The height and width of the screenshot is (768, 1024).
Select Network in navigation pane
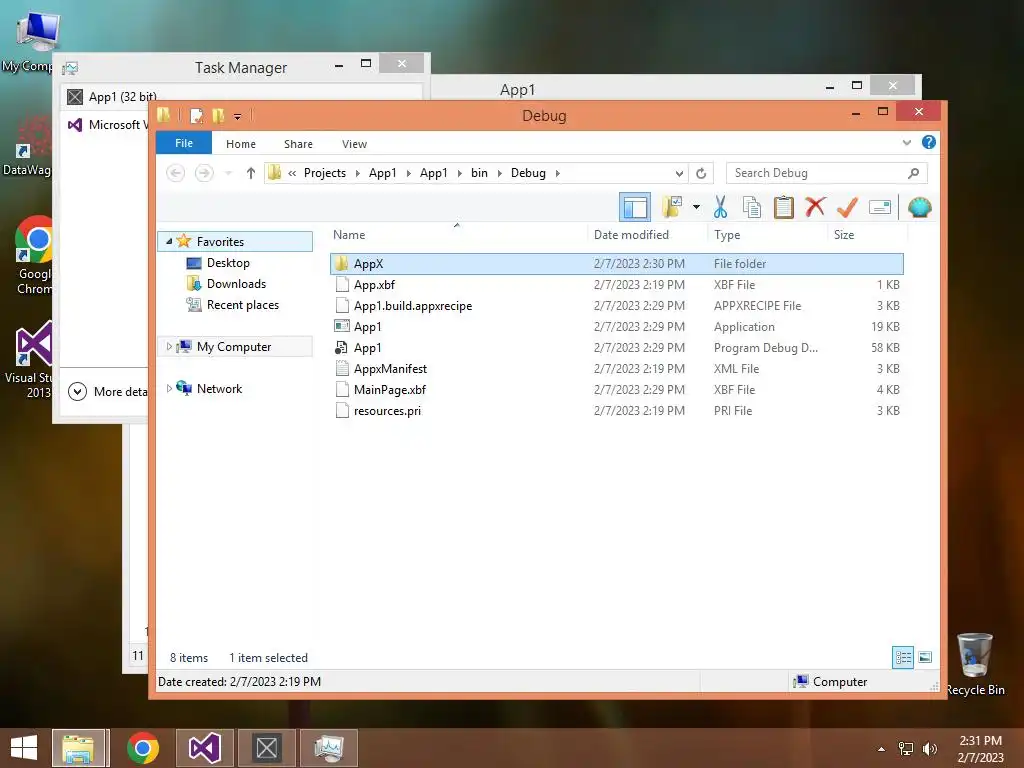(x=219, y=389)
